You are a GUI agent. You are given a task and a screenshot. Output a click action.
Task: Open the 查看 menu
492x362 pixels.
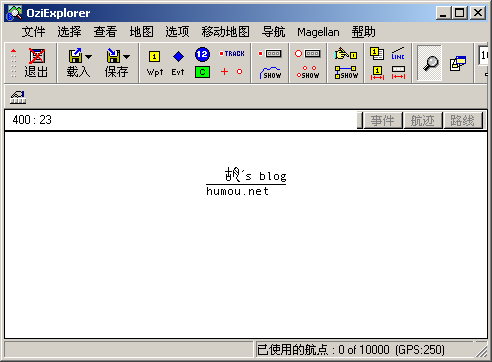click(x=105, y=32)
